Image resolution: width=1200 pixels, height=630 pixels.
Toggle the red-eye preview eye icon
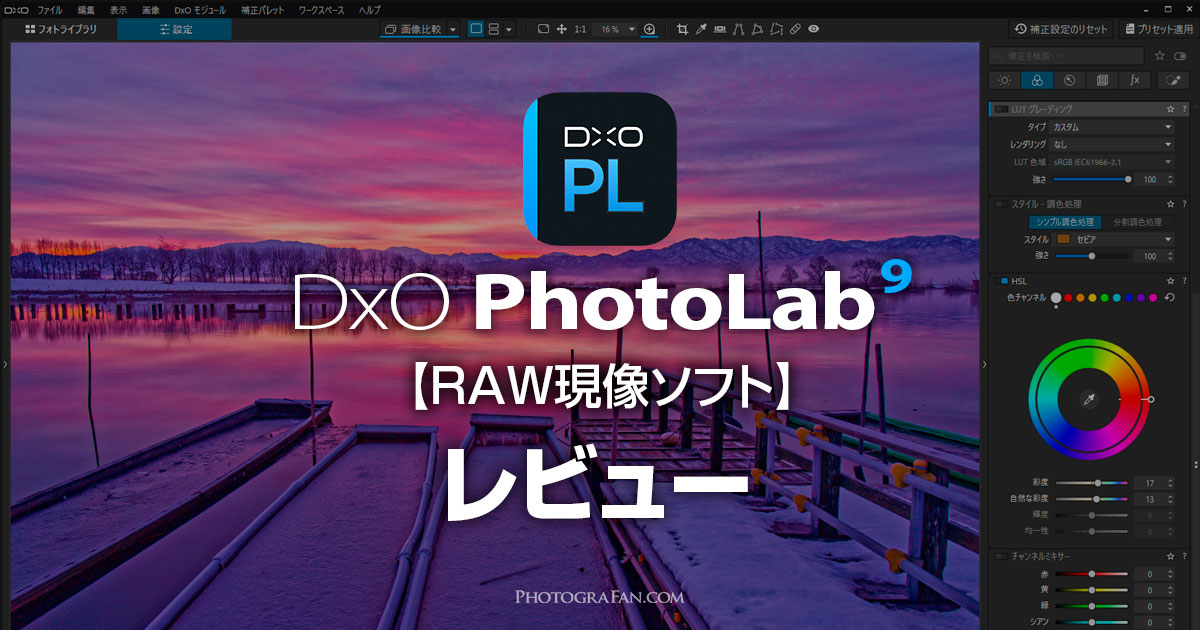pos(814,29)
